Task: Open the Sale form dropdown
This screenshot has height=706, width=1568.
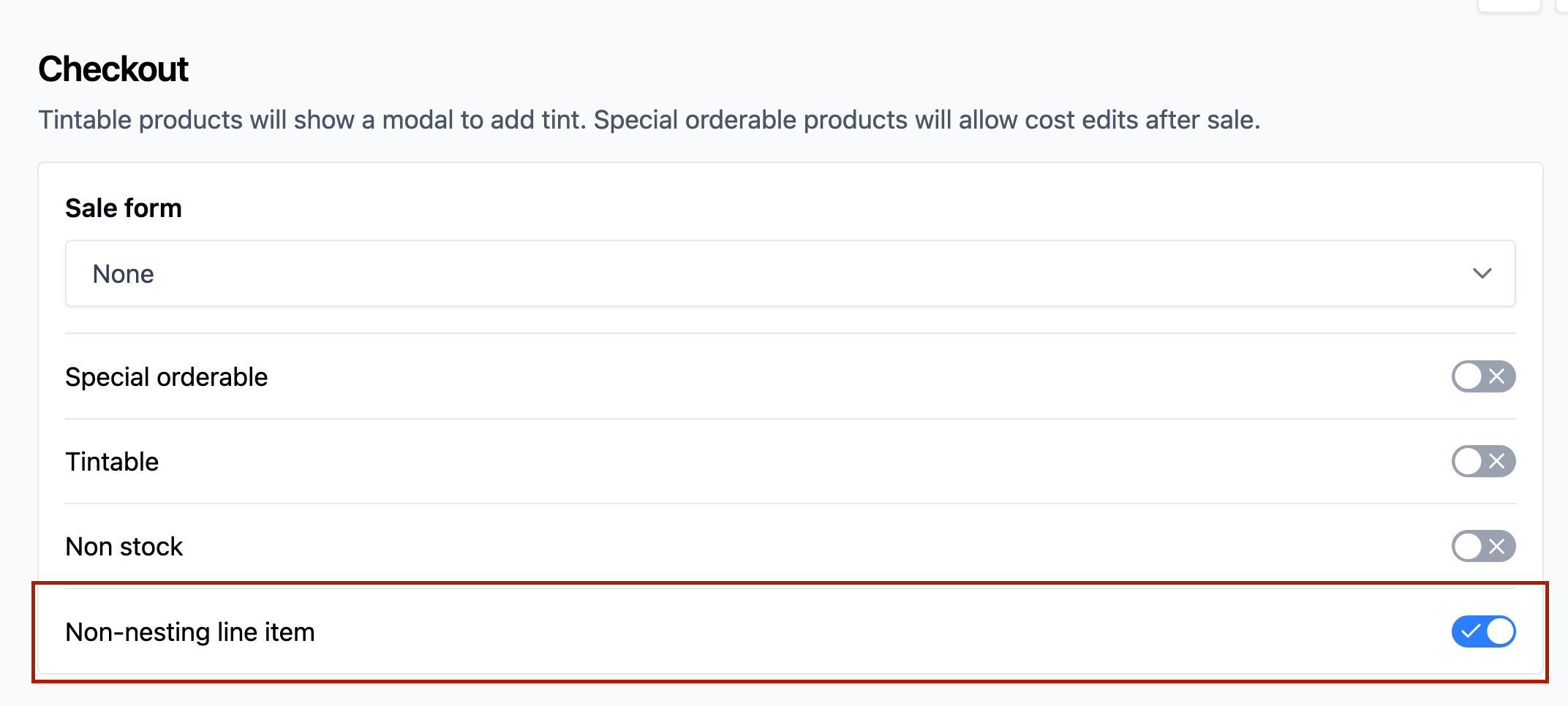Action: click(790, 273)
